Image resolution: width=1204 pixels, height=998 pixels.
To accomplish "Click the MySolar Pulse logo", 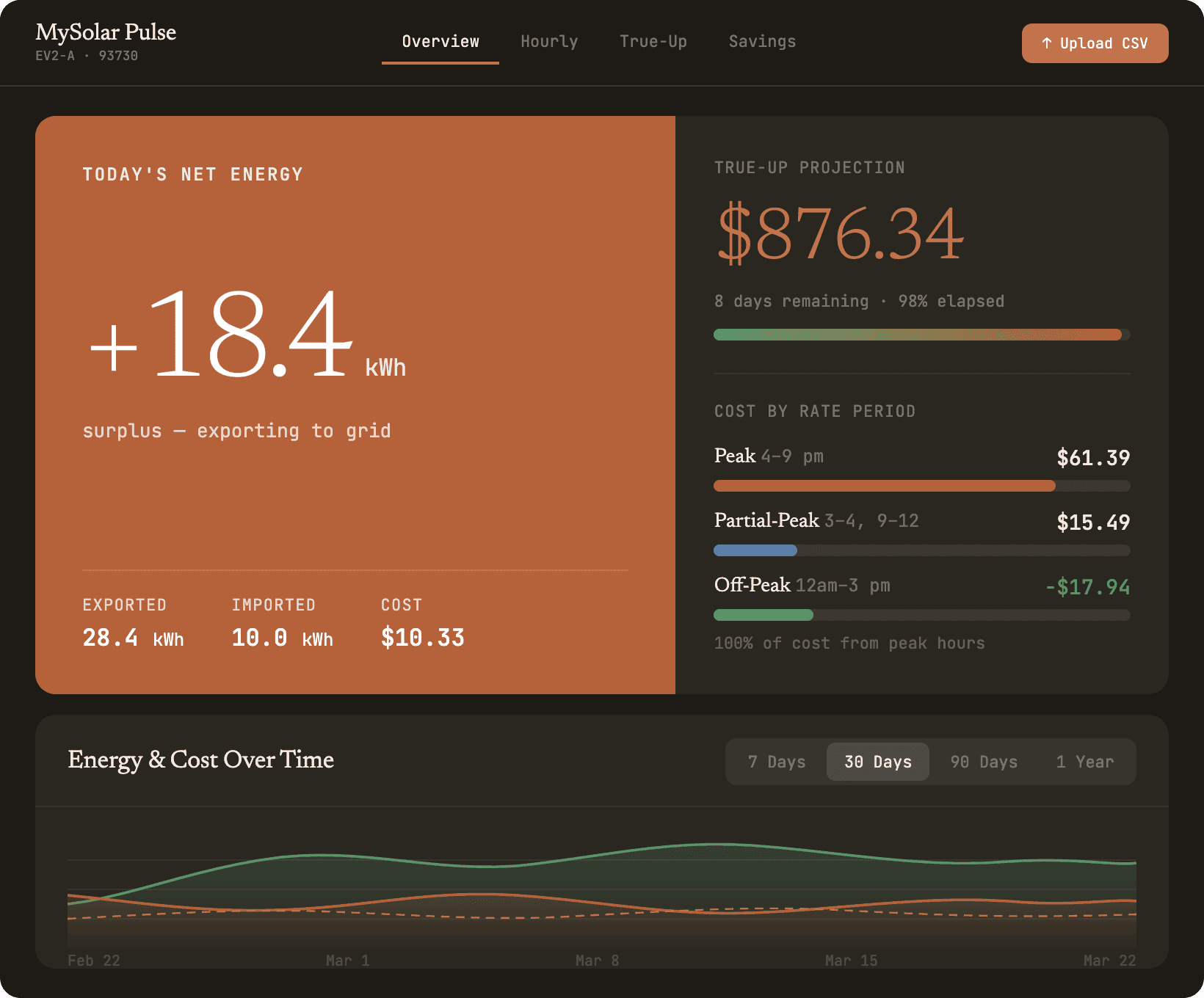I will pos(106,32).
